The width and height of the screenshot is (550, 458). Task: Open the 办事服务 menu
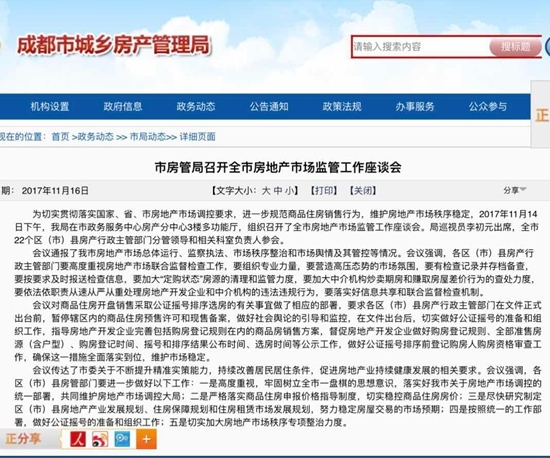click(415, 107)
